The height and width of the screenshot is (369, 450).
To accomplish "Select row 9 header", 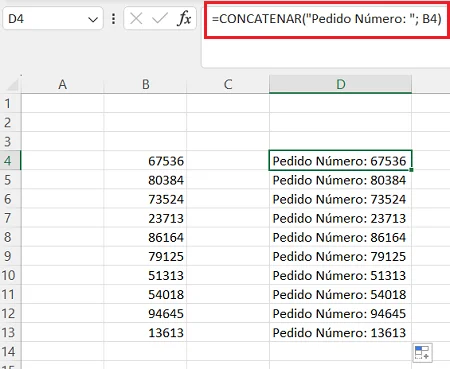I will tap(10, 256).
